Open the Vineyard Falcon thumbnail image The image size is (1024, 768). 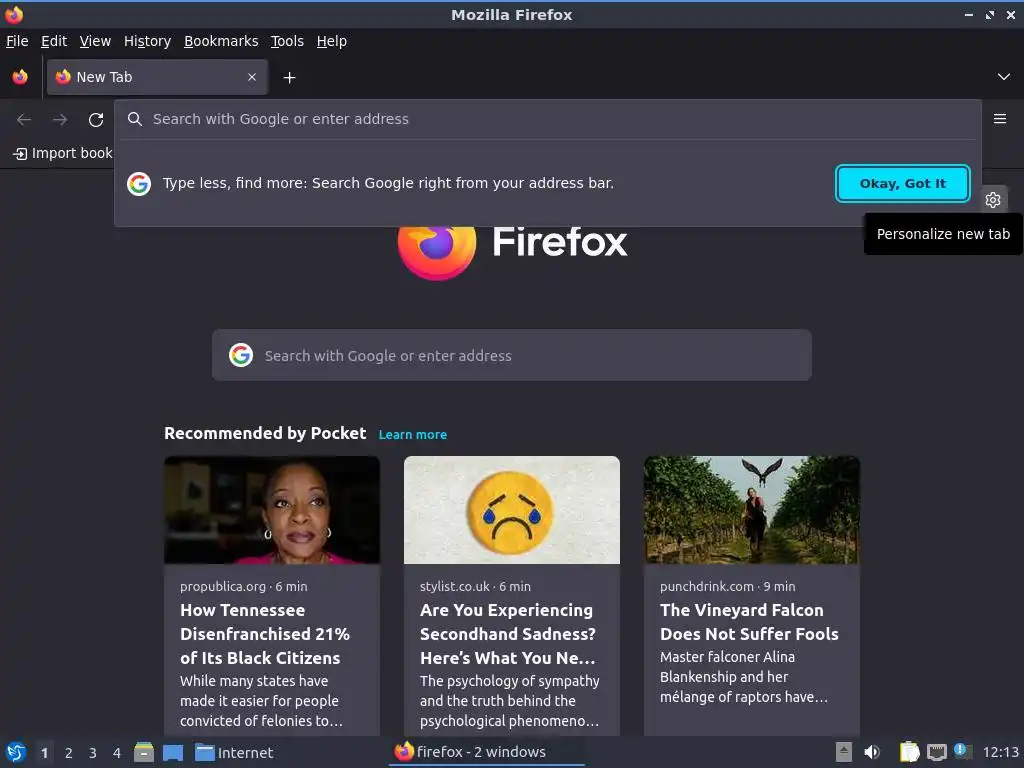point(752,510)
